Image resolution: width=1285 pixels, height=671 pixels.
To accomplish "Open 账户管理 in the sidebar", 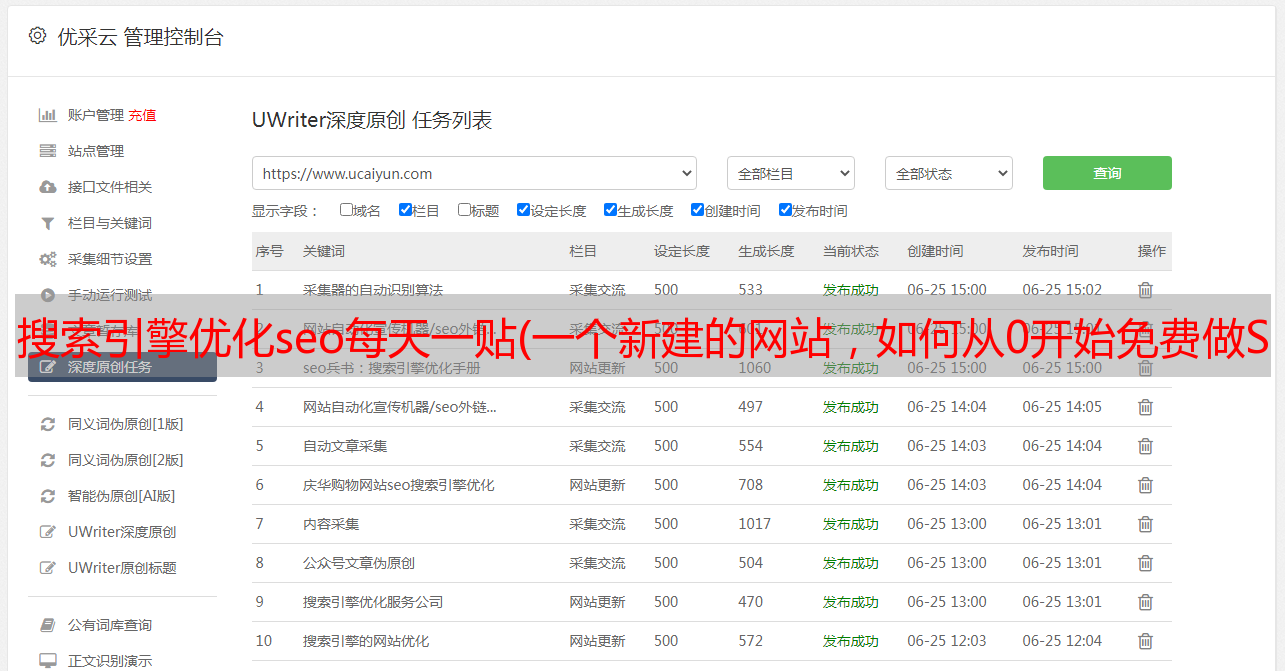I will pos(96,115).
